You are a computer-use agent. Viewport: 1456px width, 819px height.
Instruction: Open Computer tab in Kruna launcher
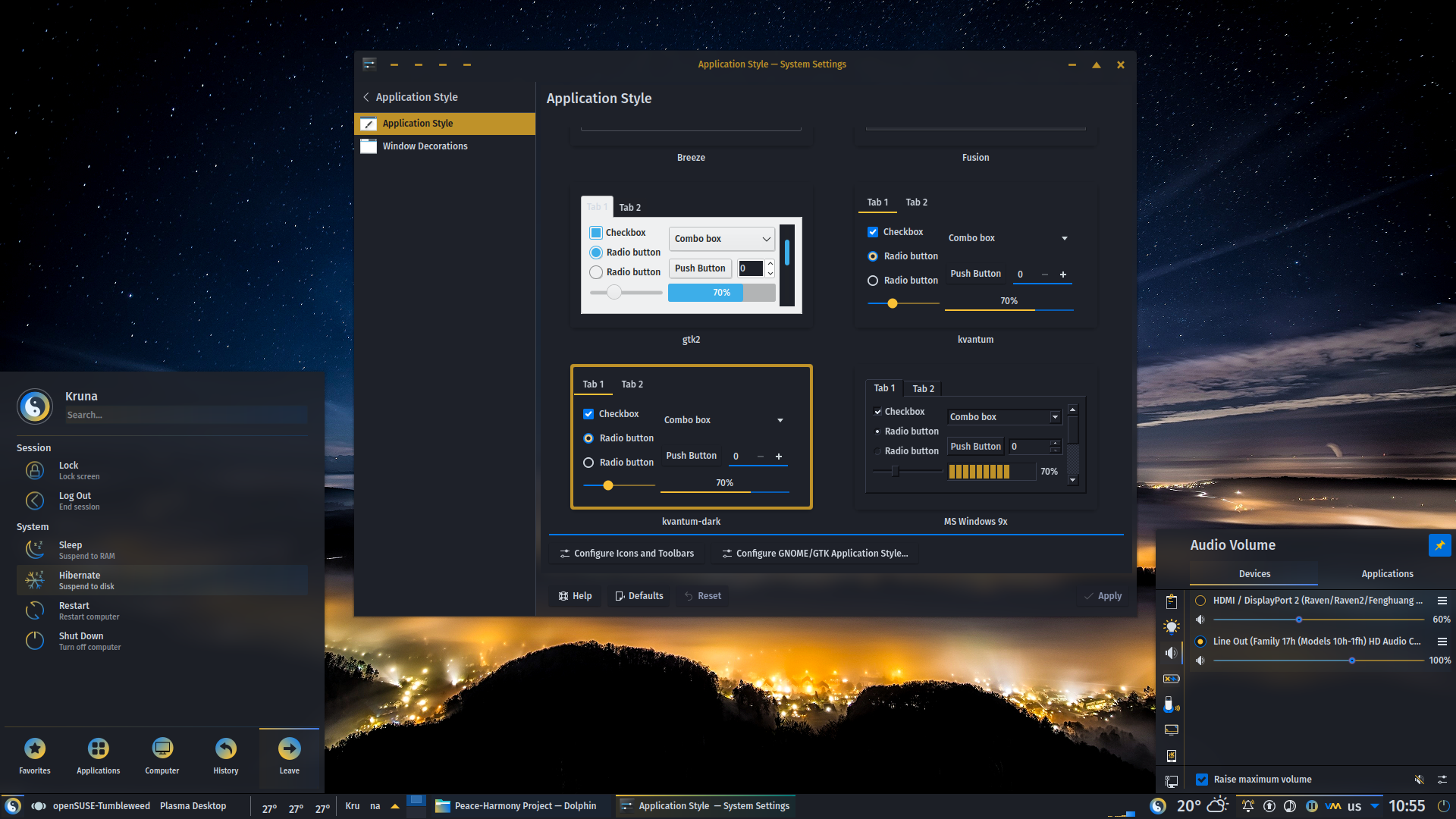tap(162, 756)
